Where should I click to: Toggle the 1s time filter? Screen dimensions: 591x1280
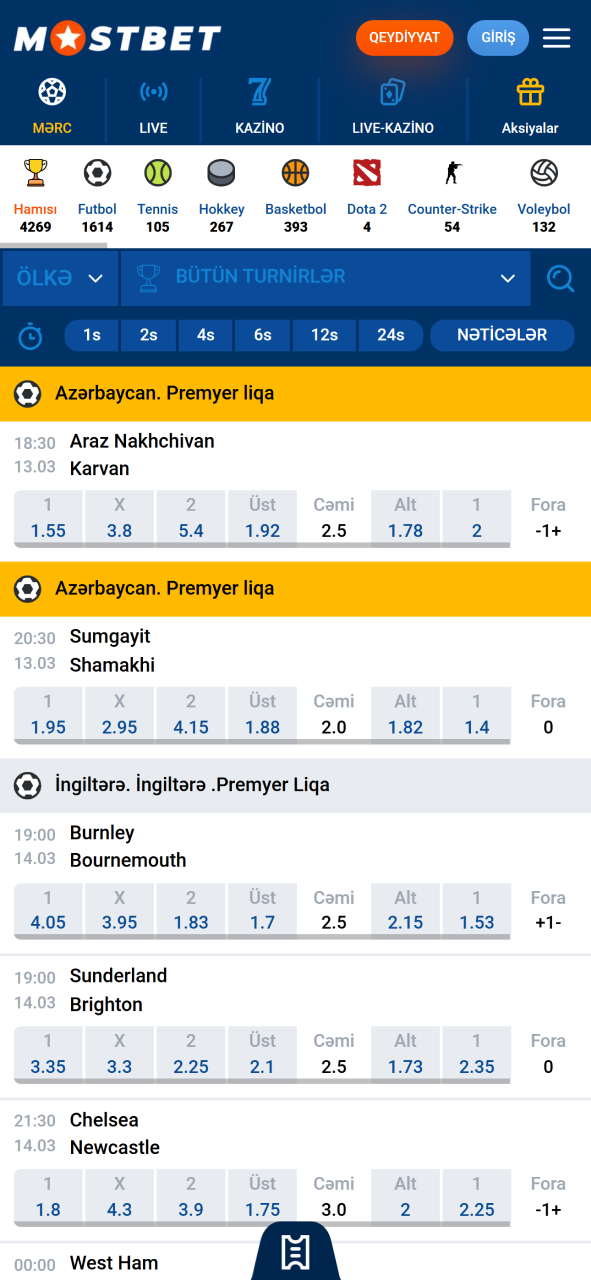(91, 336)
